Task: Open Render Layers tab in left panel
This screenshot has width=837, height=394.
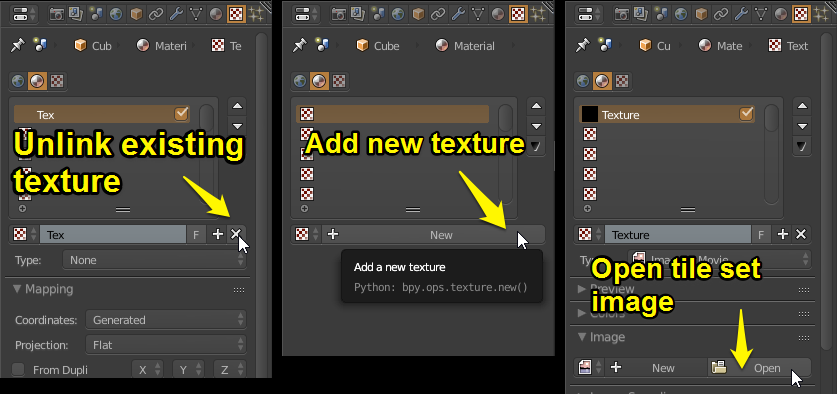Action: point(75,14)
